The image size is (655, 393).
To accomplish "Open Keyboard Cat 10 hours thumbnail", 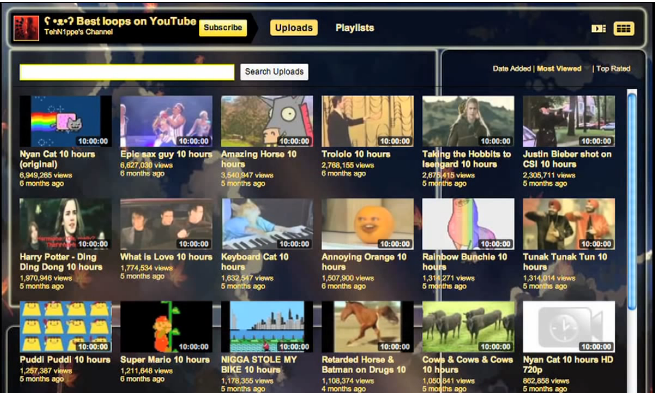I will point(267,224).
